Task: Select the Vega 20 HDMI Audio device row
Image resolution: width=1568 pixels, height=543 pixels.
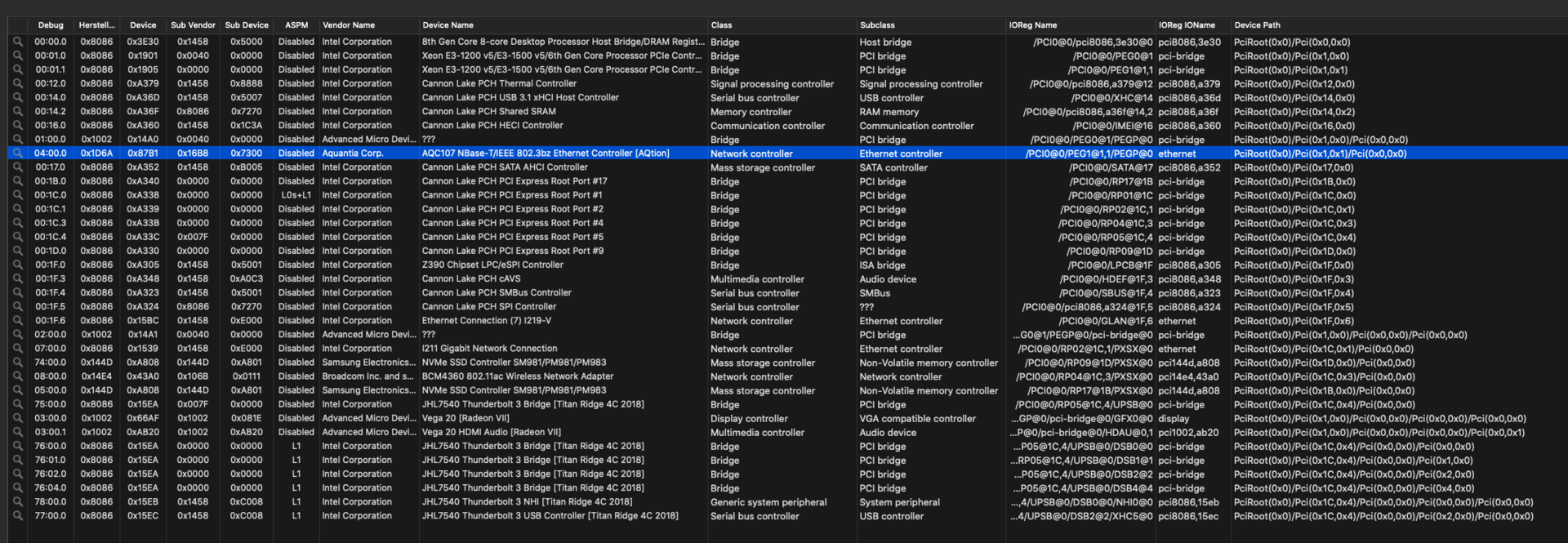Action: pyautogui.click(x=491, y=433)
